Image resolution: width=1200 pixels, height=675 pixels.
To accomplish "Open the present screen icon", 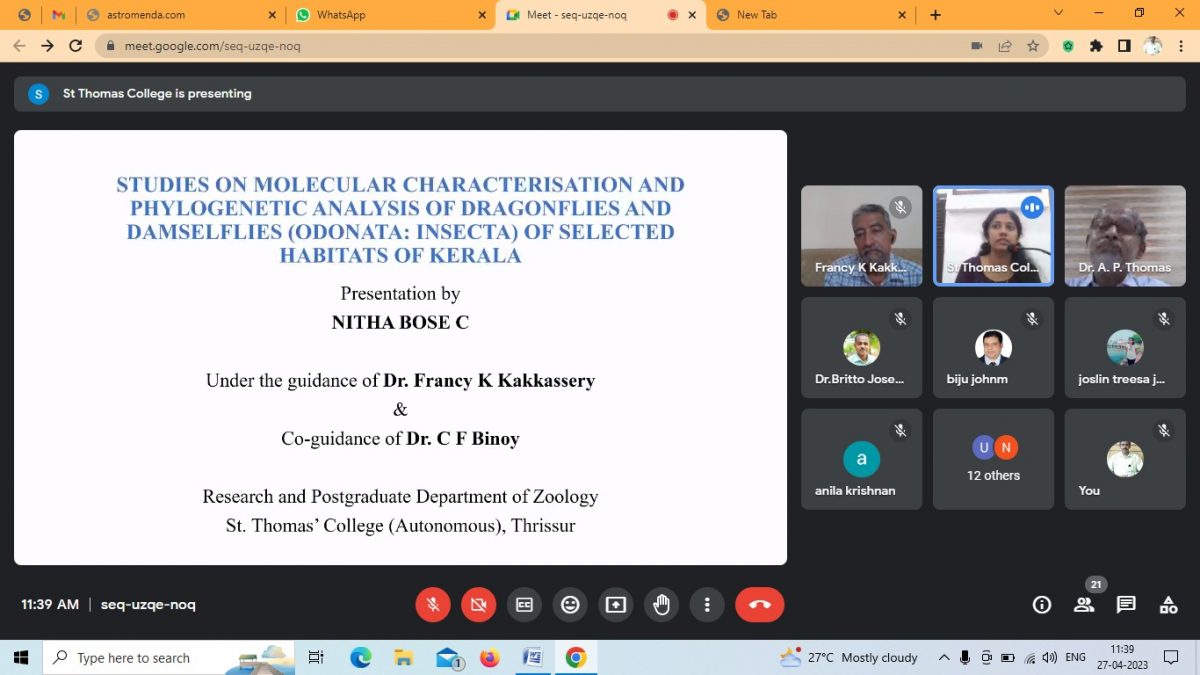I will coord(615,604).
